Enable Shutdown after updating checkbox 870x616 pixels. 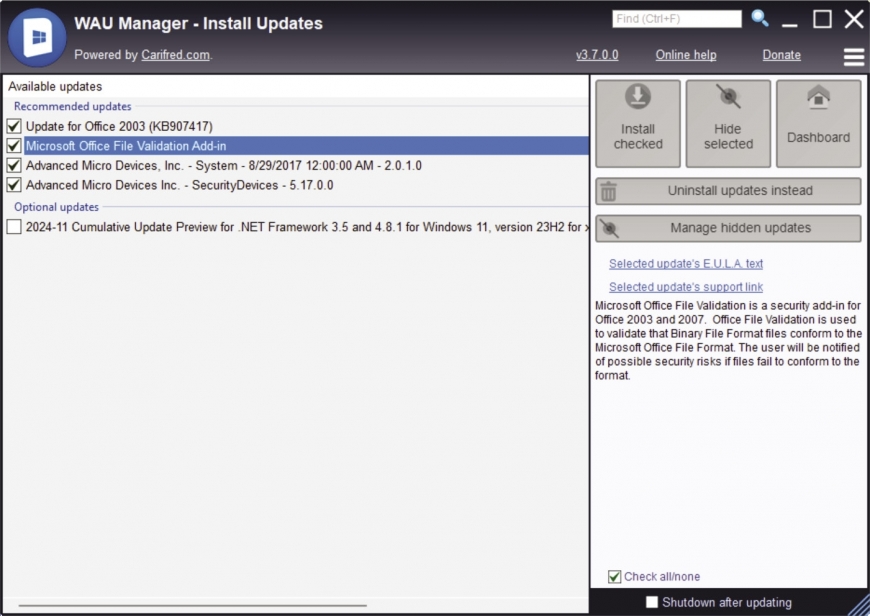point(652,602)
